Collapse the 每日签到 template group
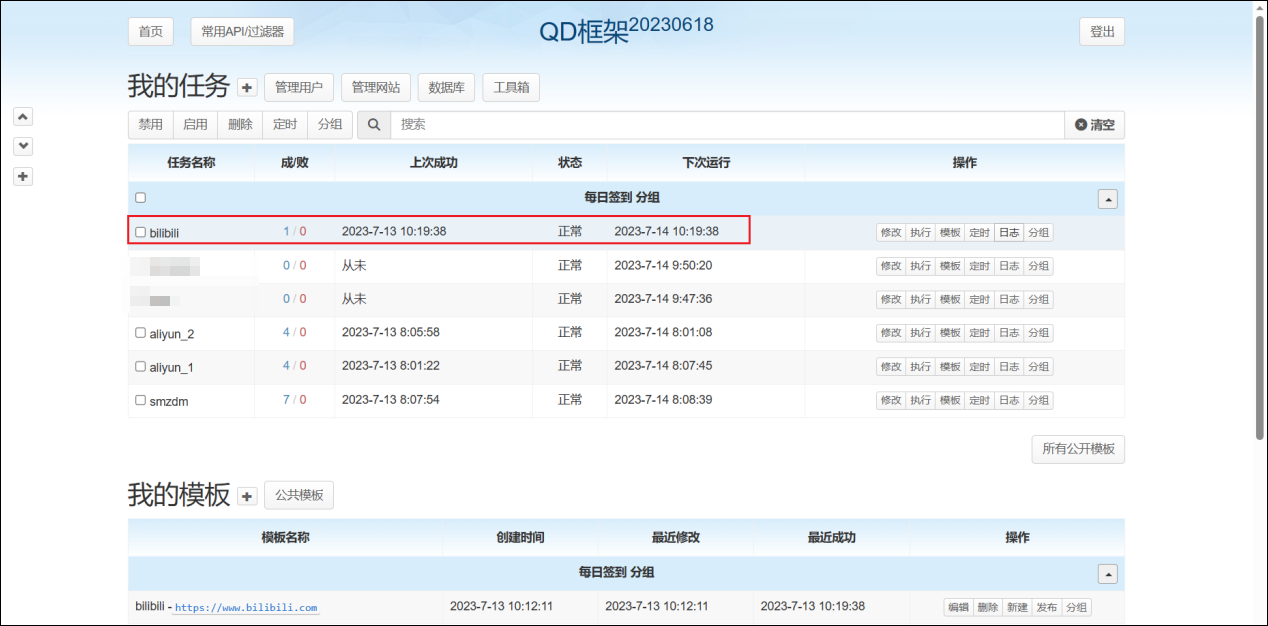Image resolution: width=1268 pixels, height=626 pixels. pos(1107,574)
